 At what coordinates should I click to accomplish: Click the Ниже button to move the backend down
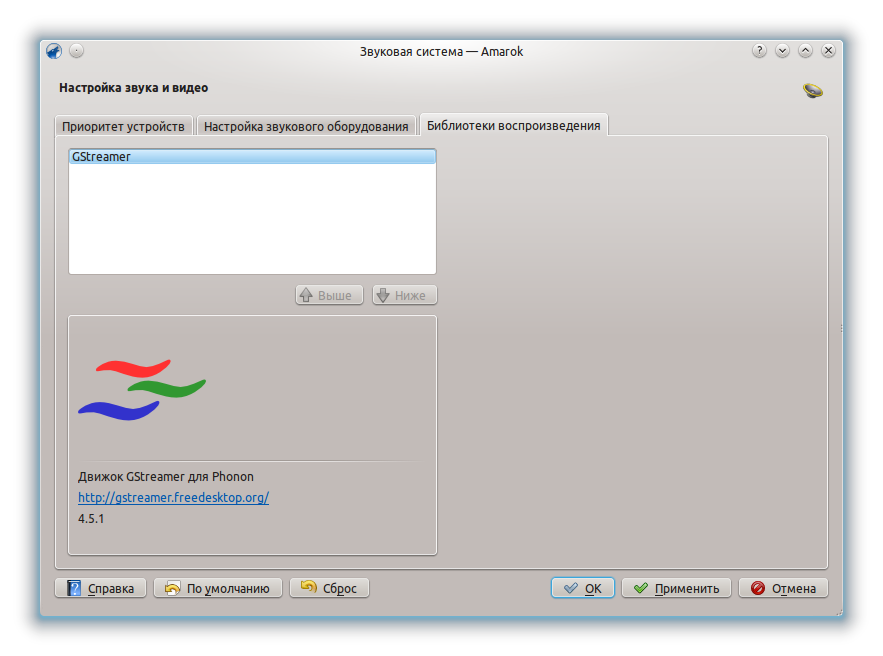click(404, 295)
